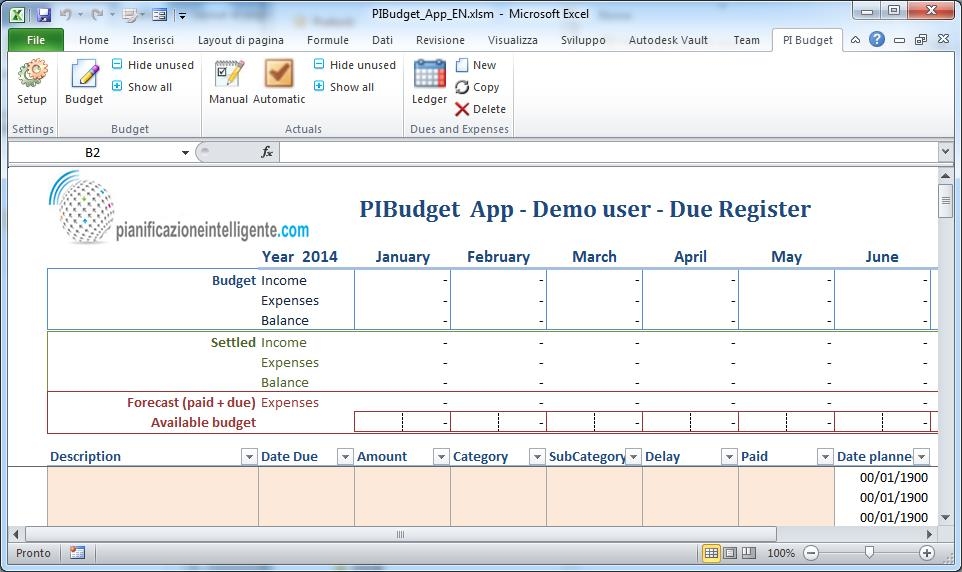Click the Excel application icon
The width and height of the screenshot is (962, 572).
click(x=17, y=14)
